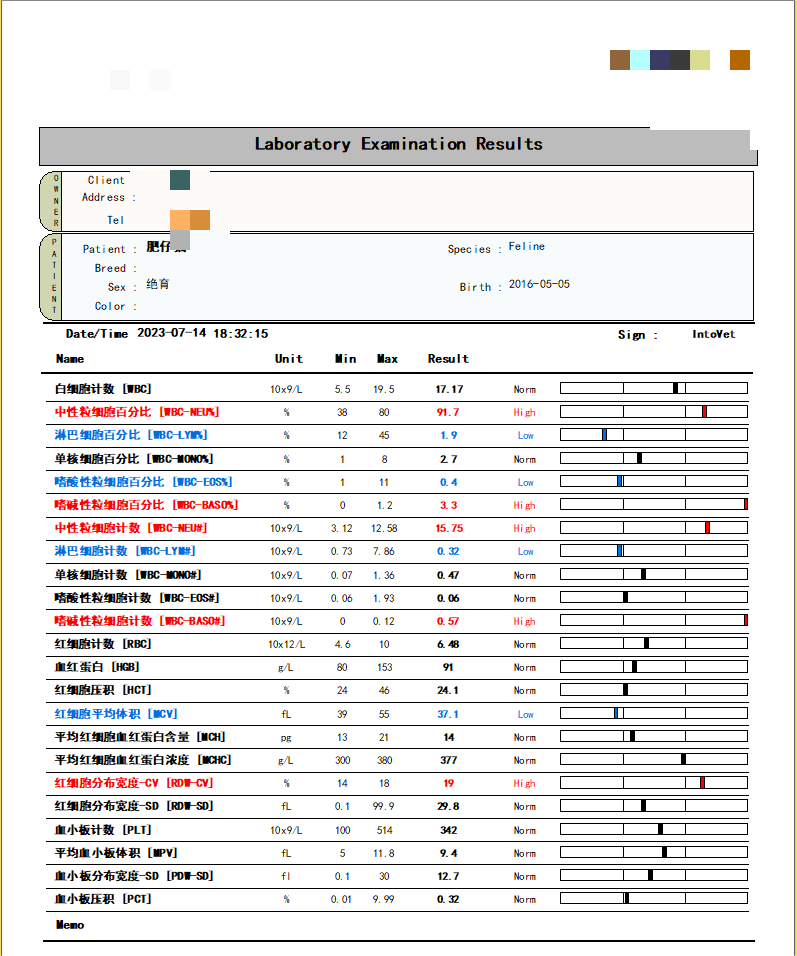The width and height of the screenshot is (797, 956).
Task: Click the blue WBC-LYM% range indicator
Action: click(604, 435)
